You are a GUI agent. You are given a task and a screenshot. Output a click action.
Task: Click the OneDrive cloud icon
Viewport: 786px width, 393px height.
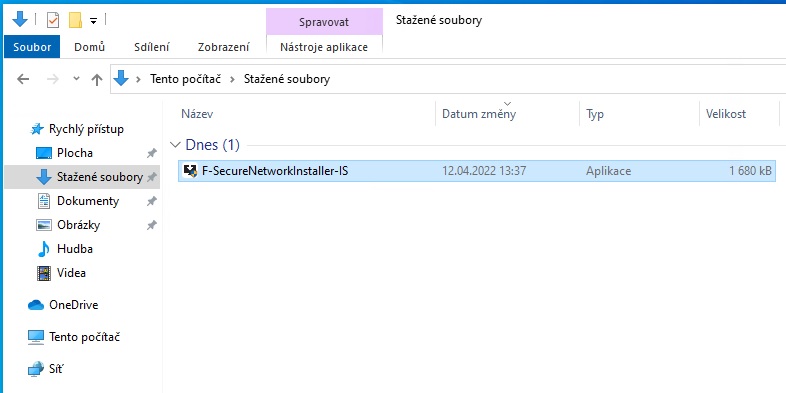click(36, 305)
